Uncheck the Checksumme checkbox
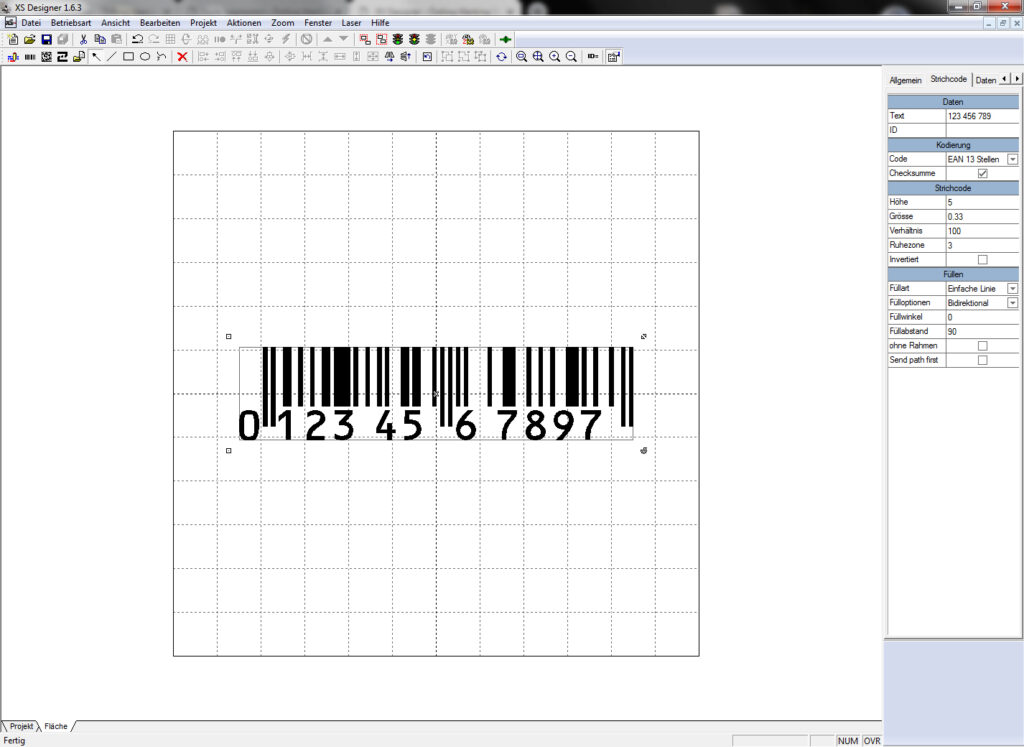The width and height of the screenshot is (1024, 747). pos(982,173)
